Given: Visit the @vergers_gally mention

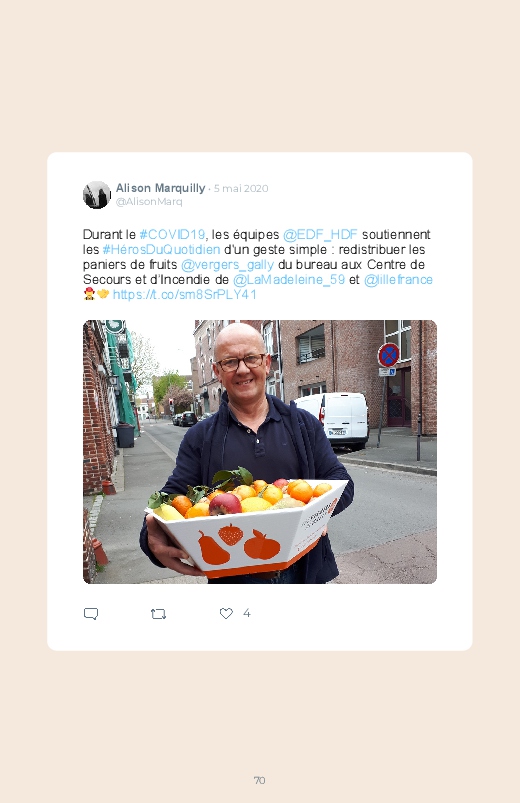Looking at the screenshot, I should 227,265.
